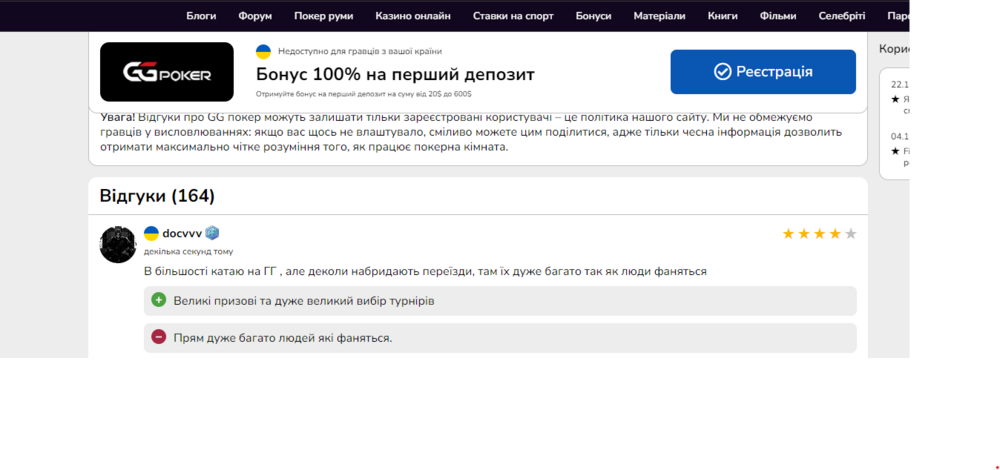The width and height of the screenshot is (1000, 470).
Task: Open the Блоги menu item
Action: pyautogui.click(x=201, y=16)
